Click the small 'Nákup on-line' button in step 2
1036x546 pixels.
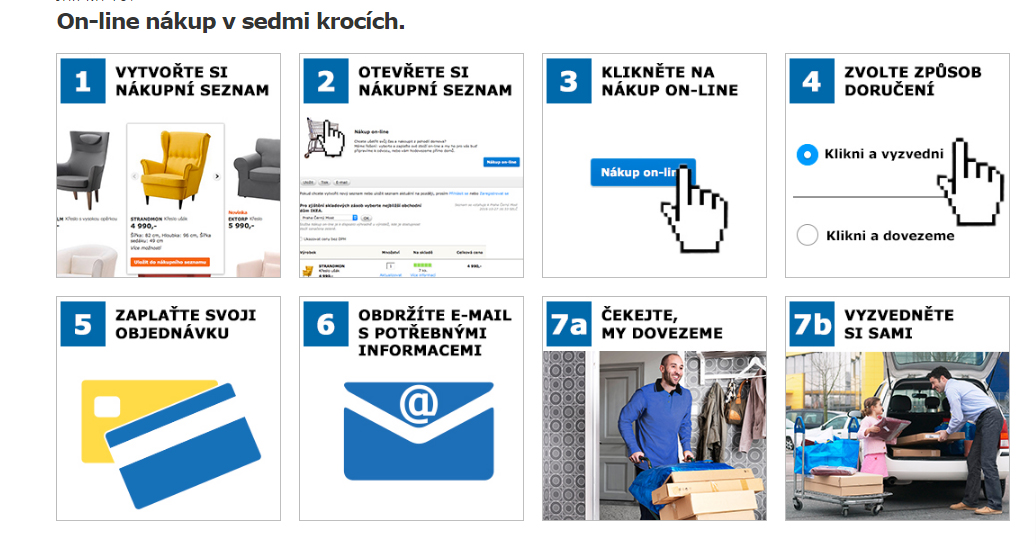click(x=501, y=162)
